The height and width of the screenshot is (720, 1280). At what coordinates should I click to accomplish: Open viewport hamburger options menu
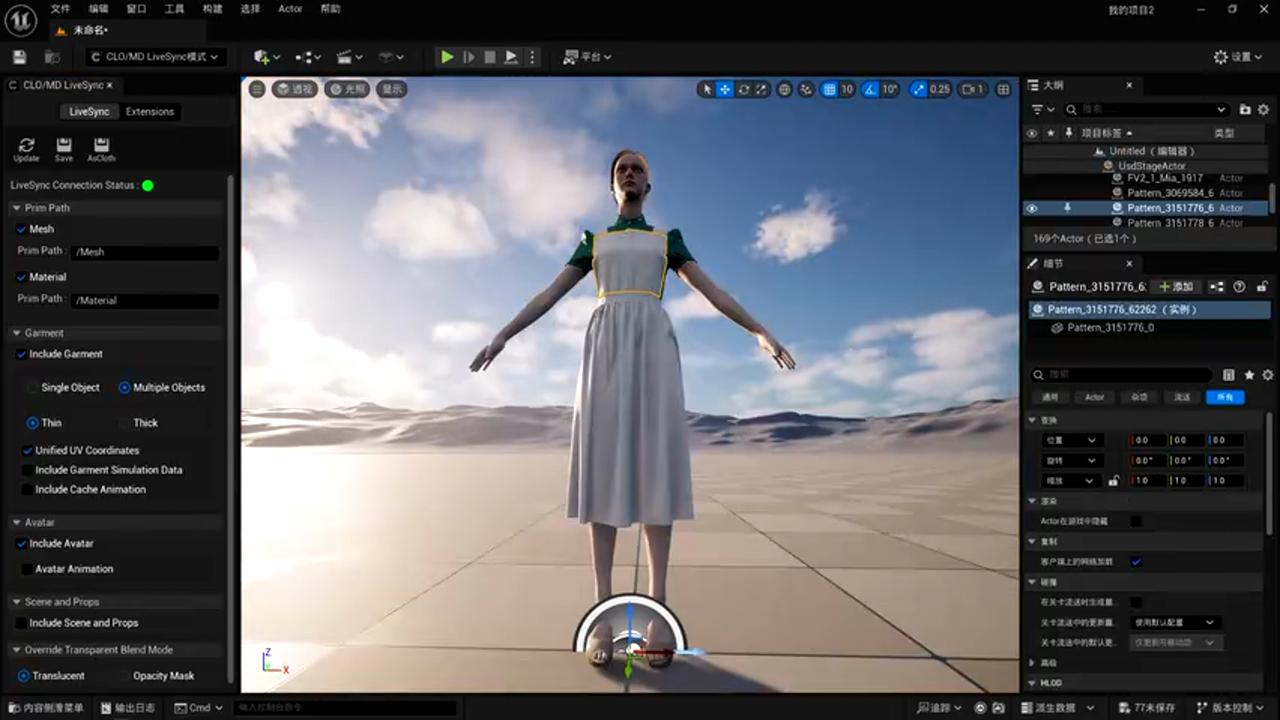pos(257,89)
